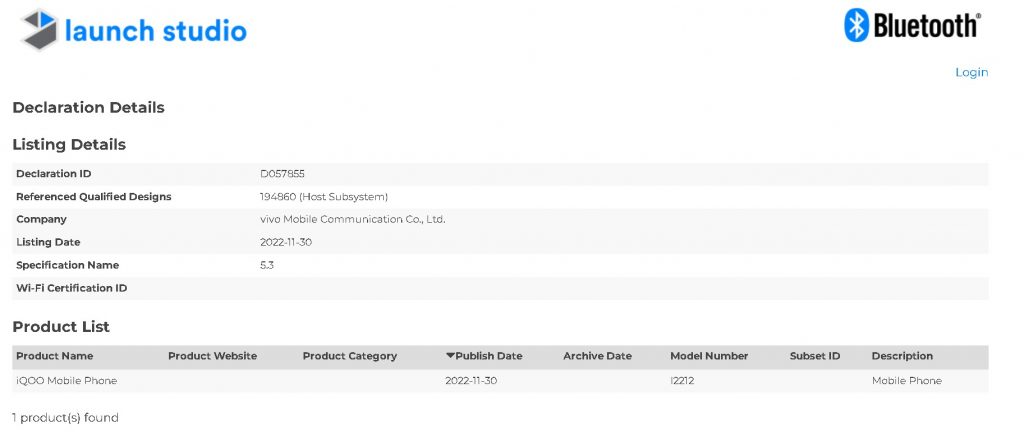Click the Bluetooth logo icon
Viewport: 1024px width, 443px height.
(856, 26)
